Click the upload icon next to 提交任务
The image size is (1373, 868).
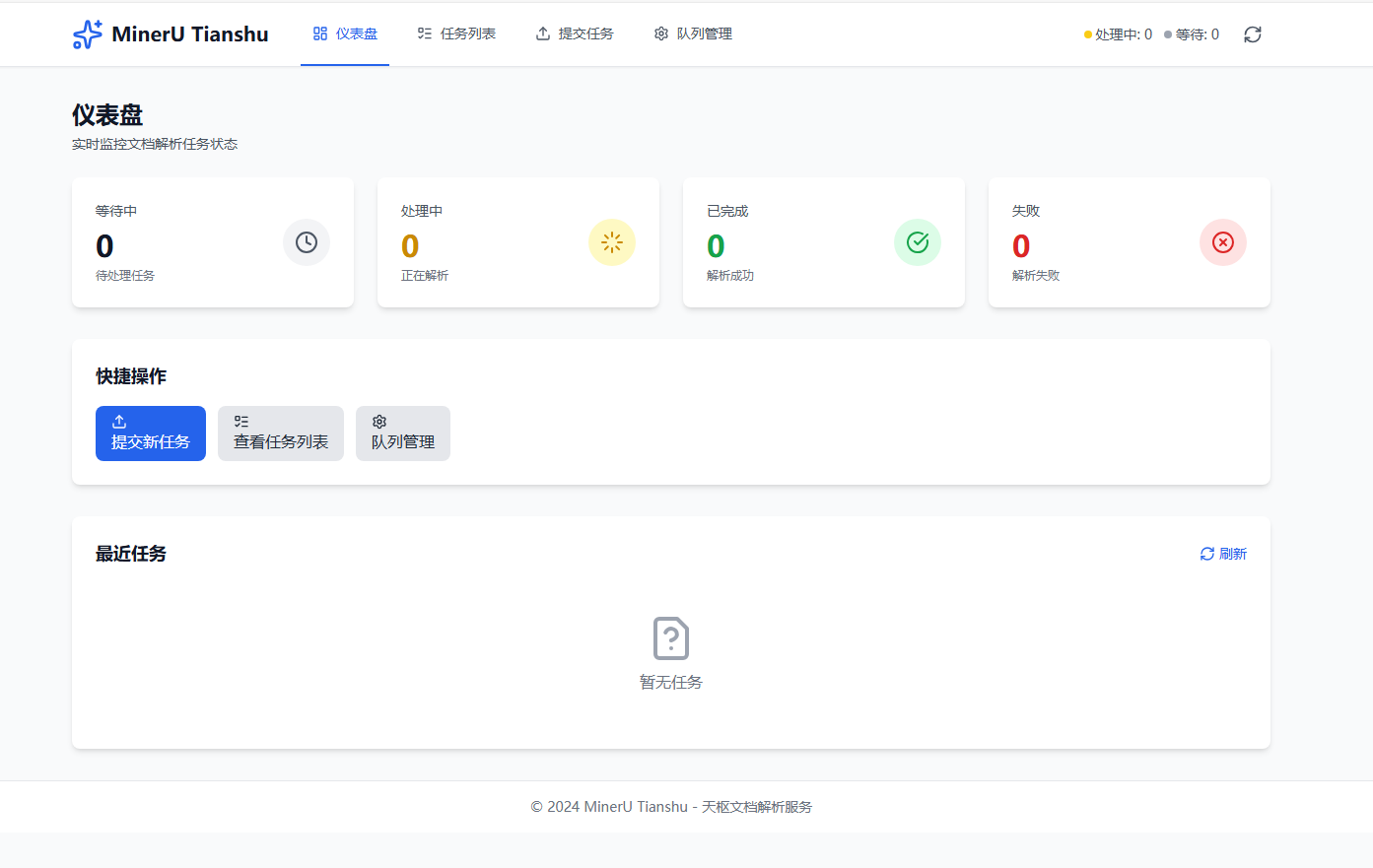click(x=541, y=33)
